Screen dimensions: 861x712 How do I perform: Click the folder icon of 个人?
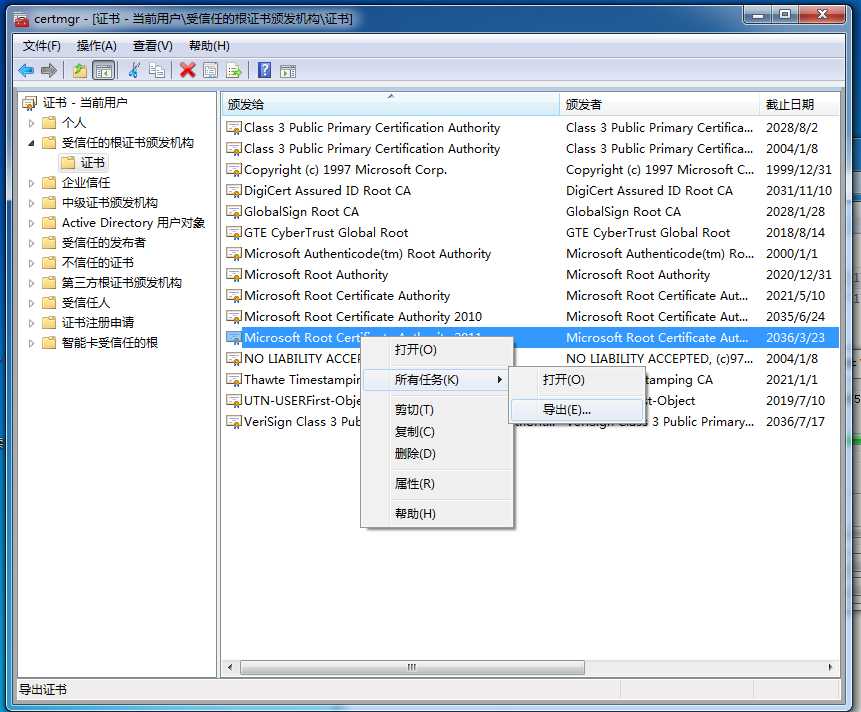pyautogui.click(x=49, y=122)
